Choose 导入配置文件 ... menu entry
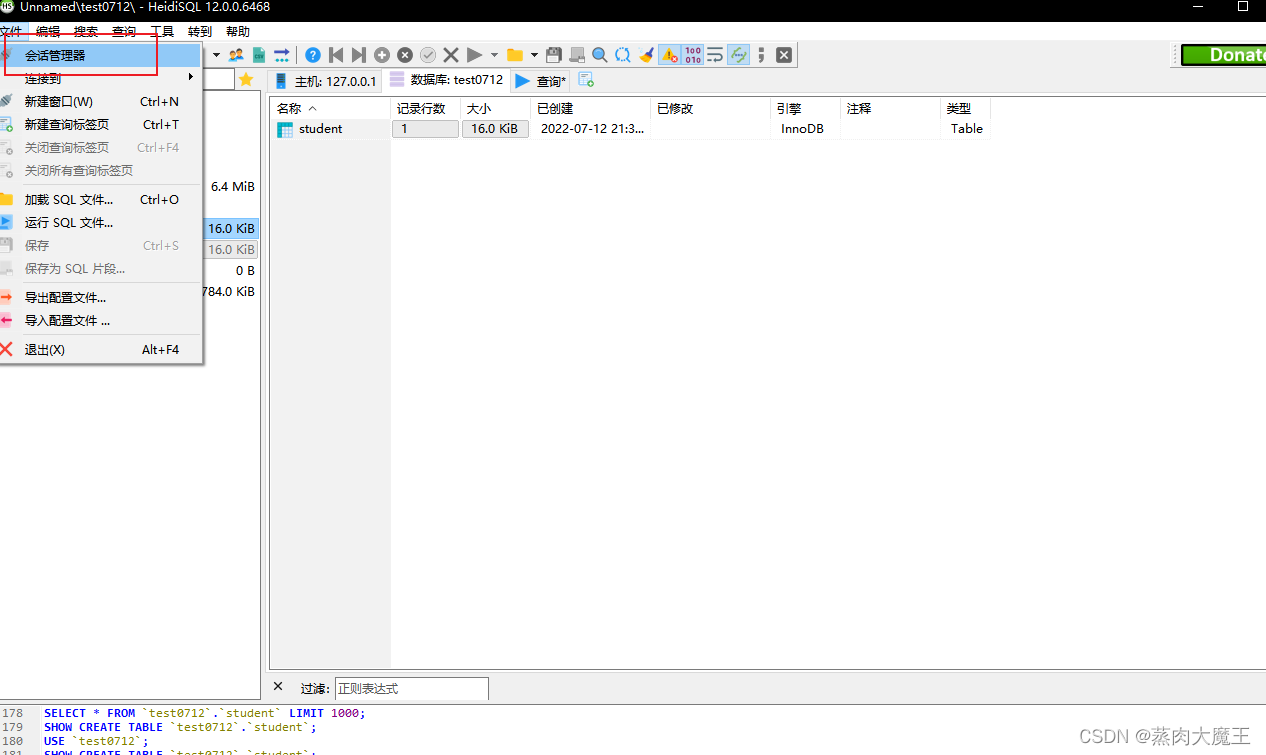This screenshot has height=755, width=1266. [101, 320]
